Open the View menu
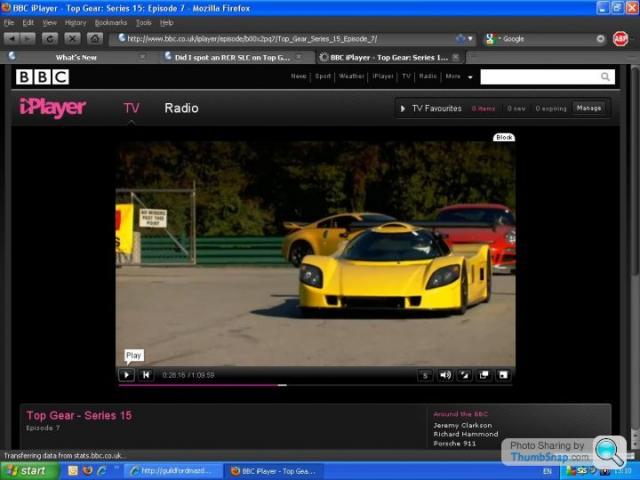640x480 pixels. pos(49,23)
